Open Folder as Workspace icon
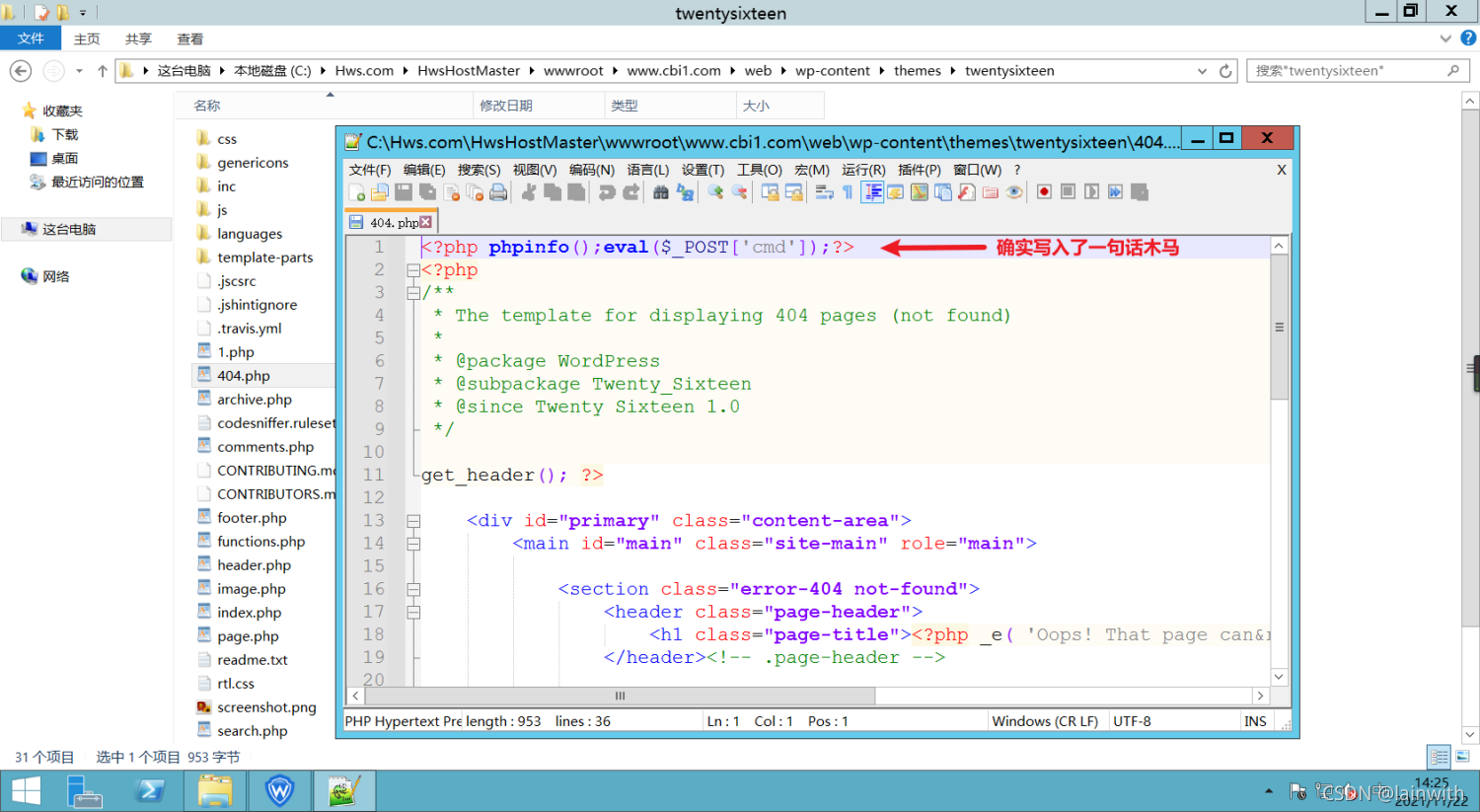Screen dimensions: 1480x812 991,192
